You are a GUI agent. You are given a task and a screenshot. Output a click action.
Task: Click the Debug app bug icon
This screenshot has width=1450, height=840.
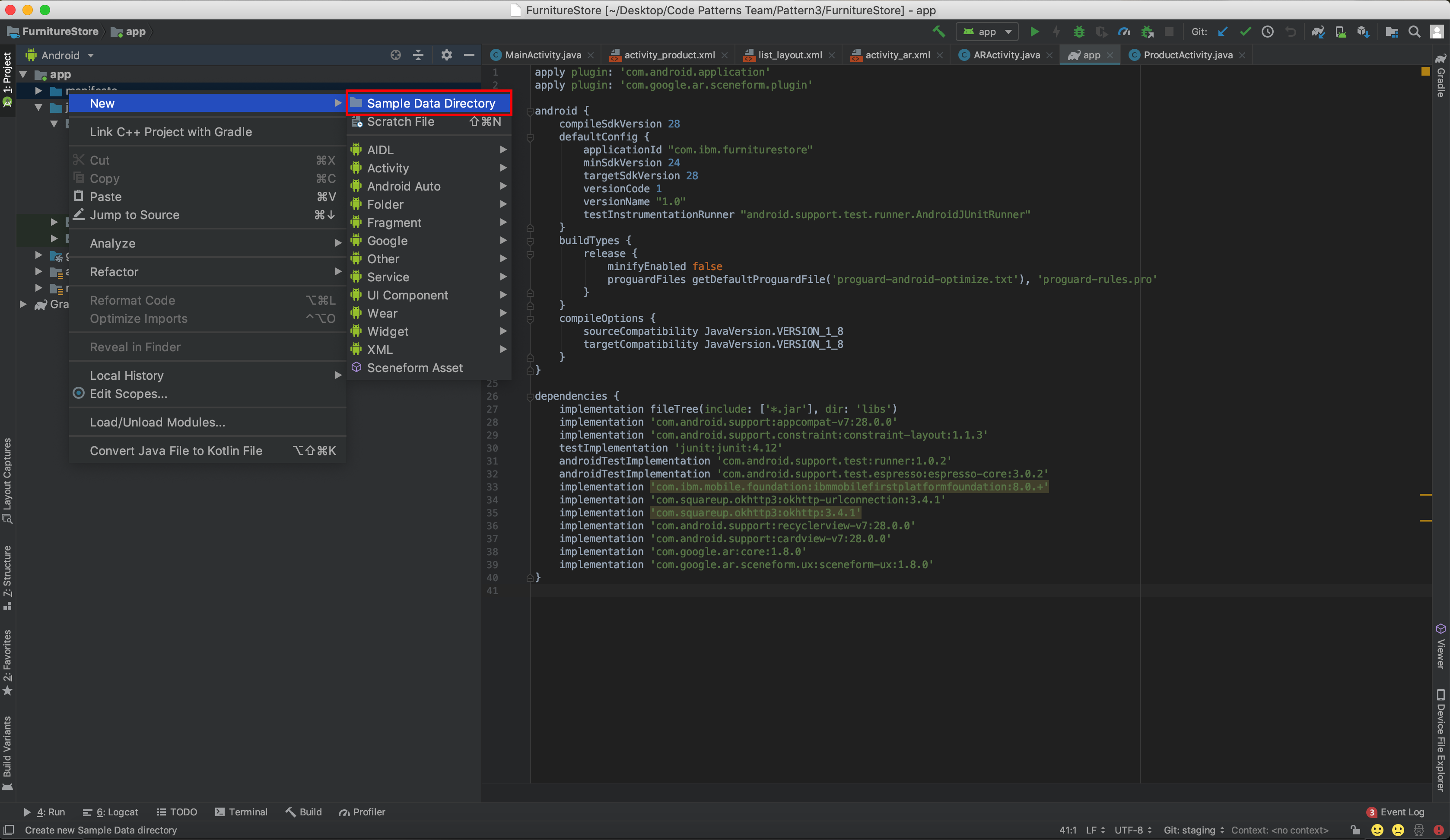tap(1079, 32)
